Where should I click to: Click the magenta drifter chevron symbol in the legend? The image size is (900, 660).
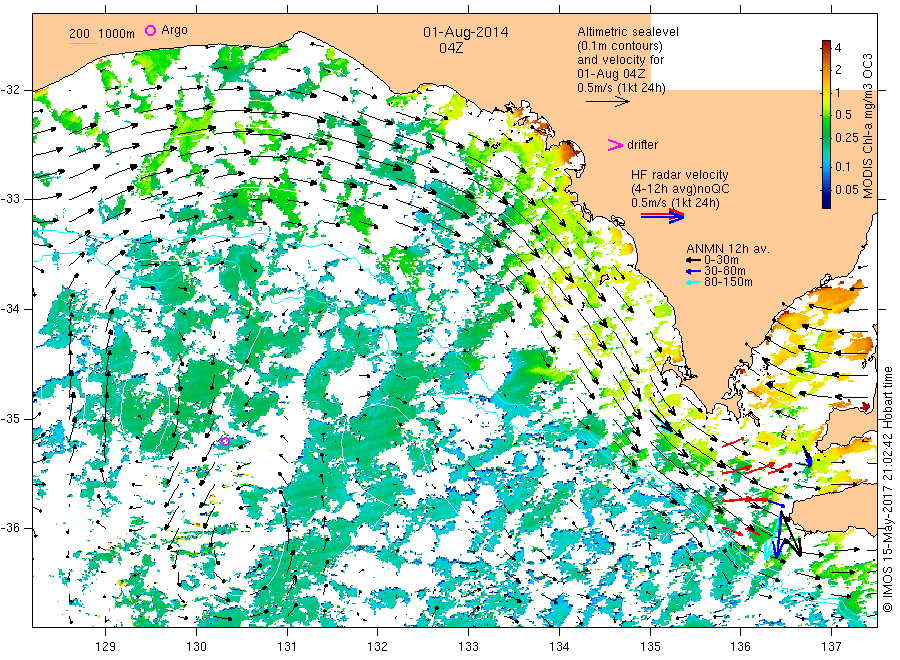tap(615, 145)
